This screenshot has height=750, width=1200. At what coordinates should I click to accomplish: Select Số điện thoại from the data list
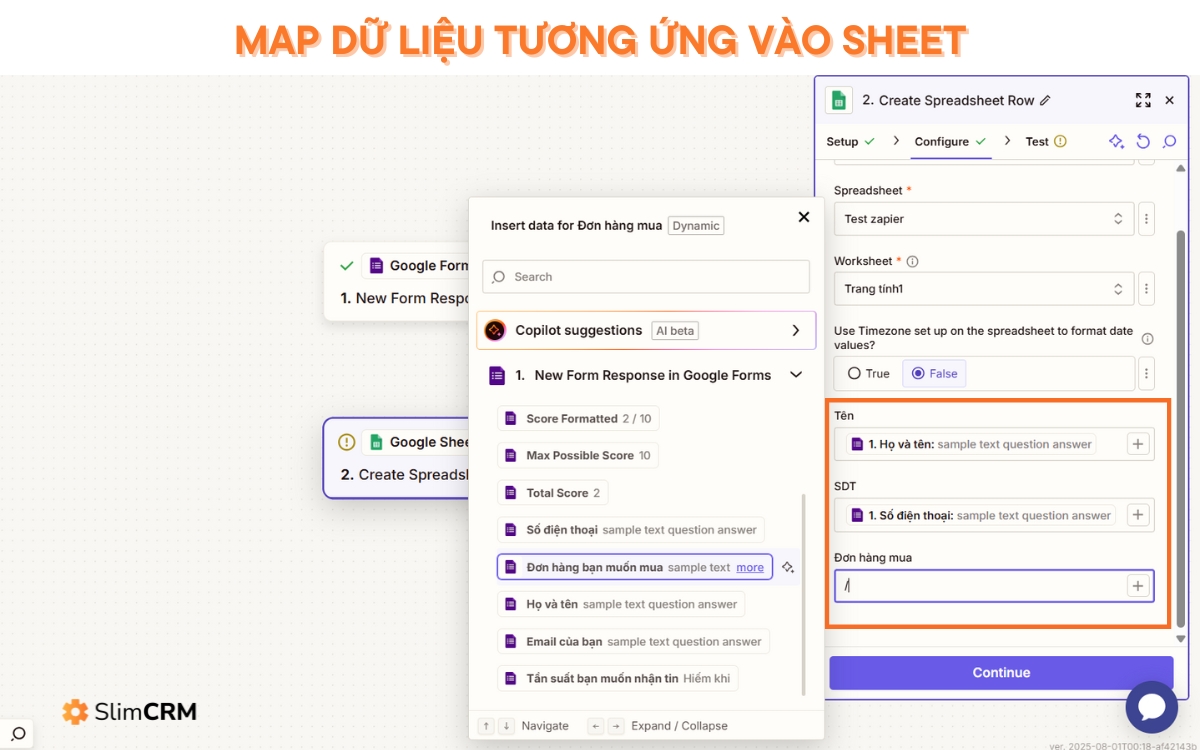point(631,530)
